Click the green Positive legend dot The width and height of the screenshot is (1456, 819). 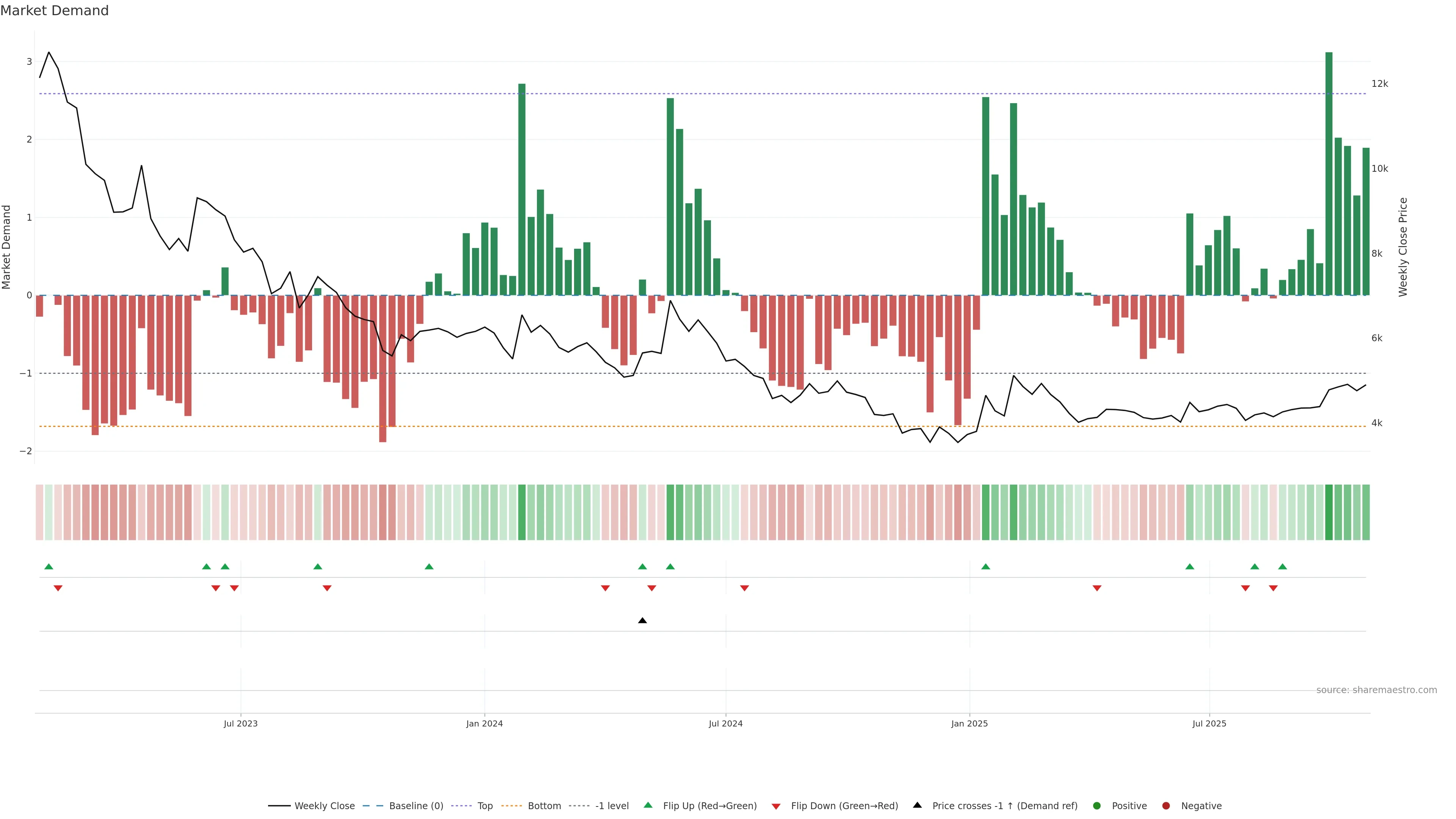(1097, 805)
